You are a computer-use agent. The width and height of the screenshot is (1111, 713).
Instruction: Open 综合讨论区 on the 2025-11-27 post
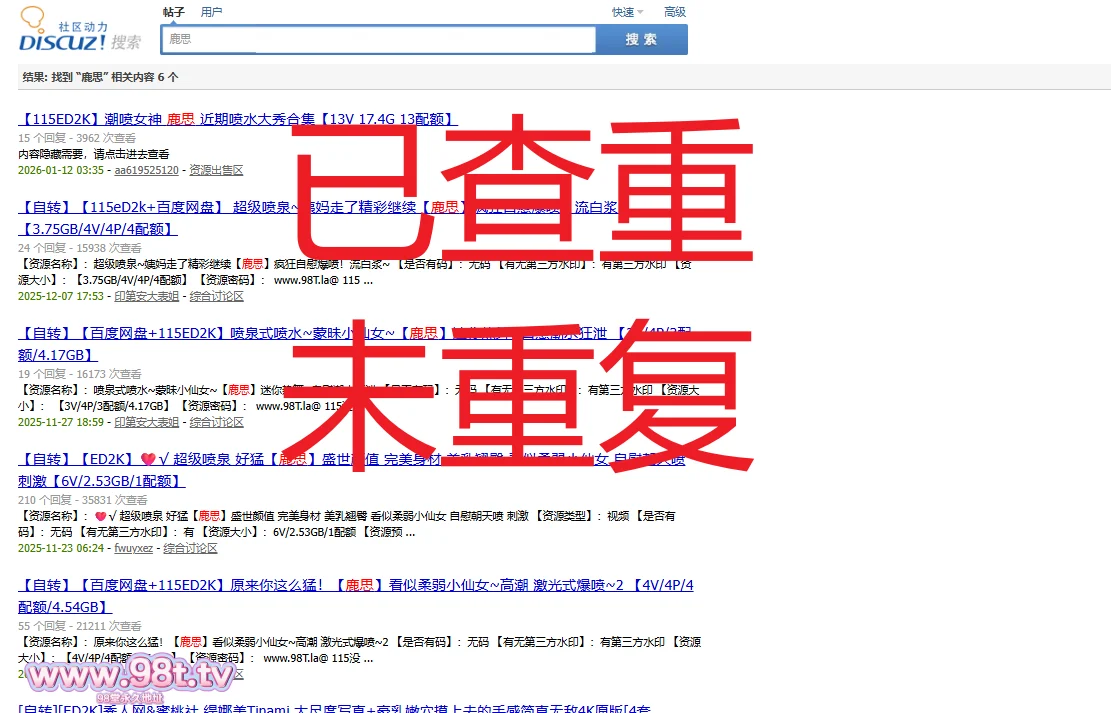[x=217, y=422]
